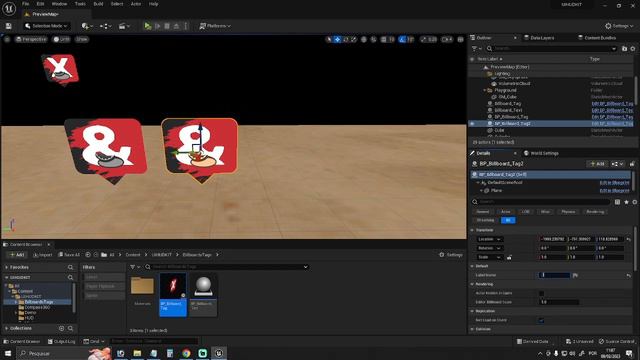This screenshot has width=640, height=360.
Task: Open the Settings menu at top right
Action: [619, 26]
